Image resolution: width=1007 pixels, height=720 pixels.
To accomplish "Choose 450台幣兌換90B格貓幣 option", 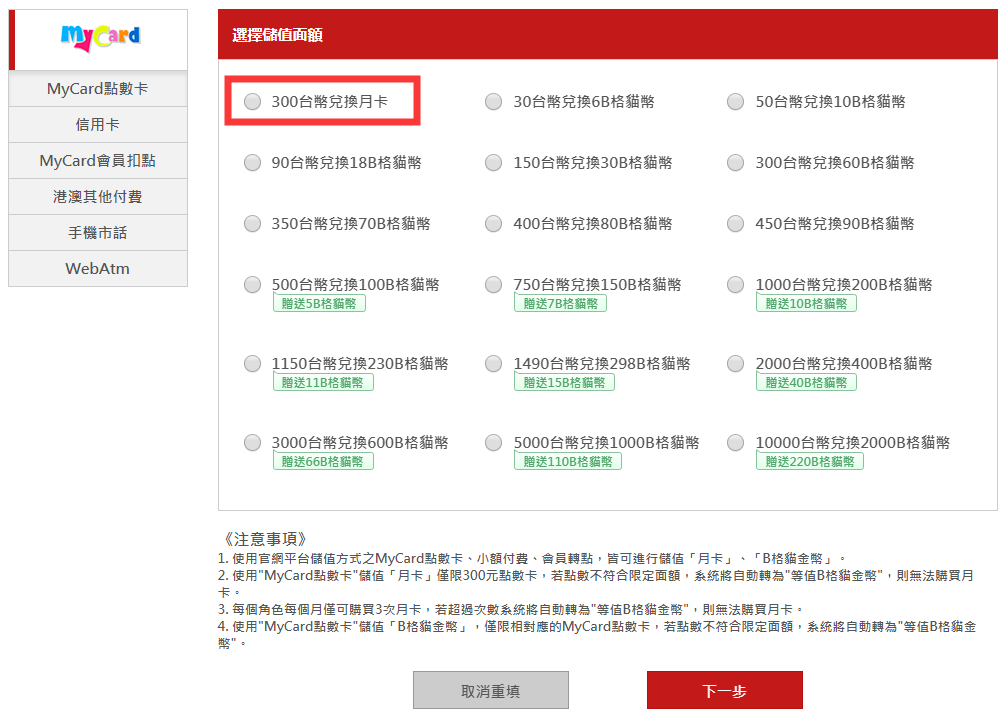I will coord(735,224).
